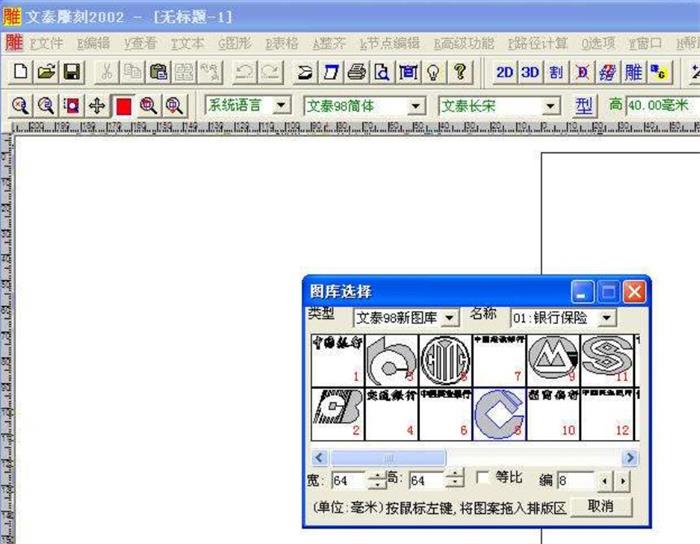Select the highlighted thumbnail number 8

(x=499, y=414)
